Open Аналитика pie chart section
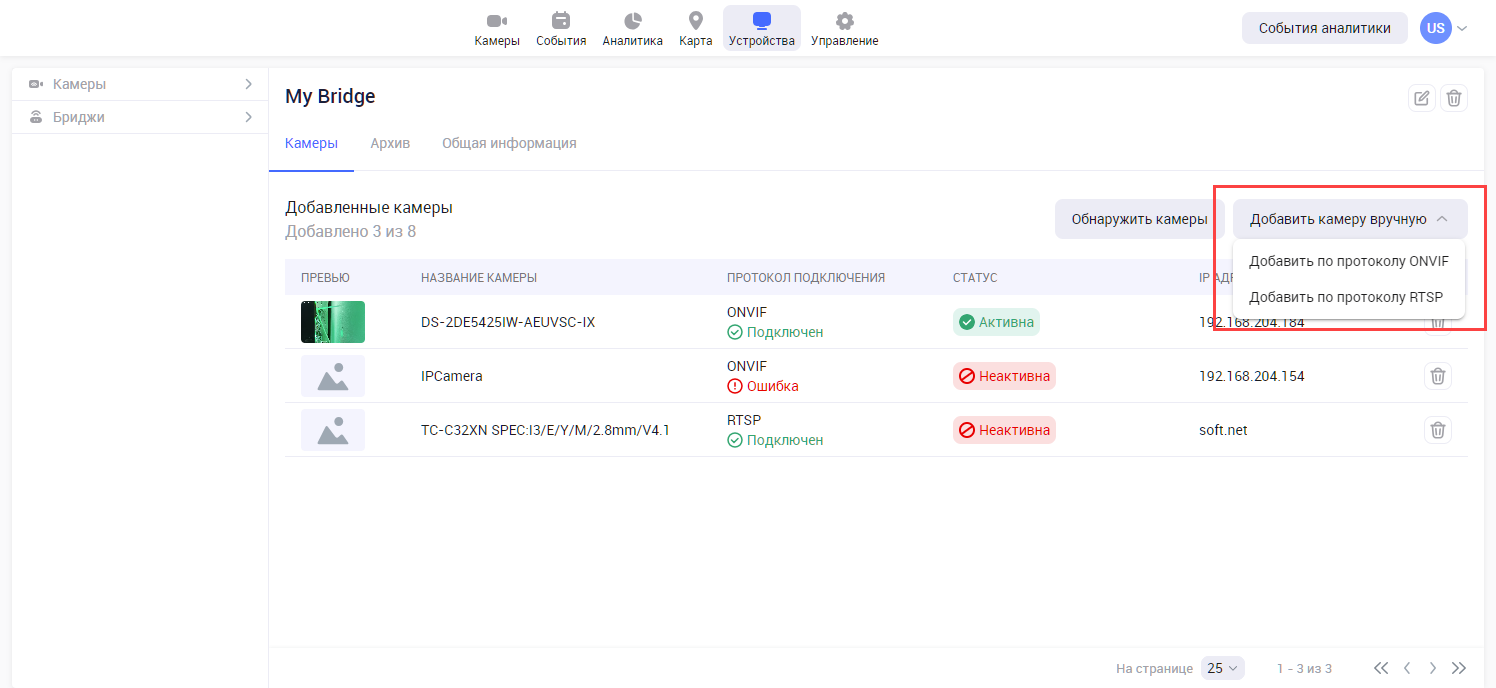 coord(632,29)
